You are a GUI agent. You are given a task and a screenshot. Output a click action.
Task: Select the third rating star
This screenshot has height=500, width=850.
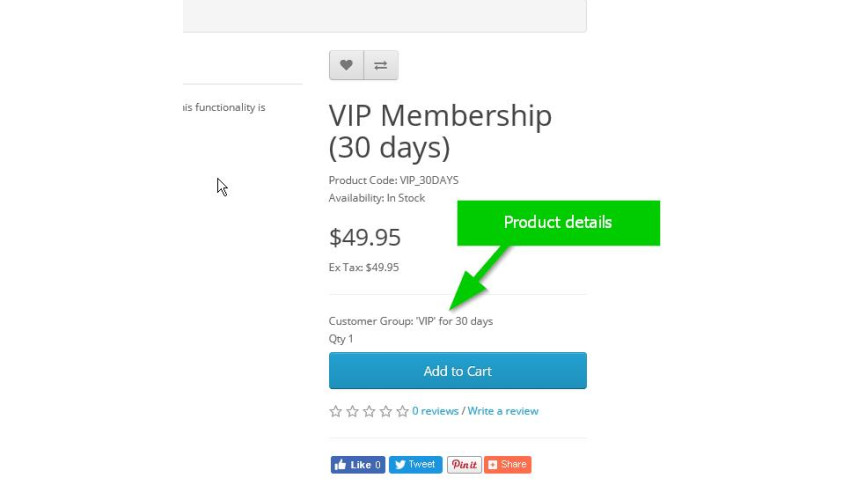(369, 412)
